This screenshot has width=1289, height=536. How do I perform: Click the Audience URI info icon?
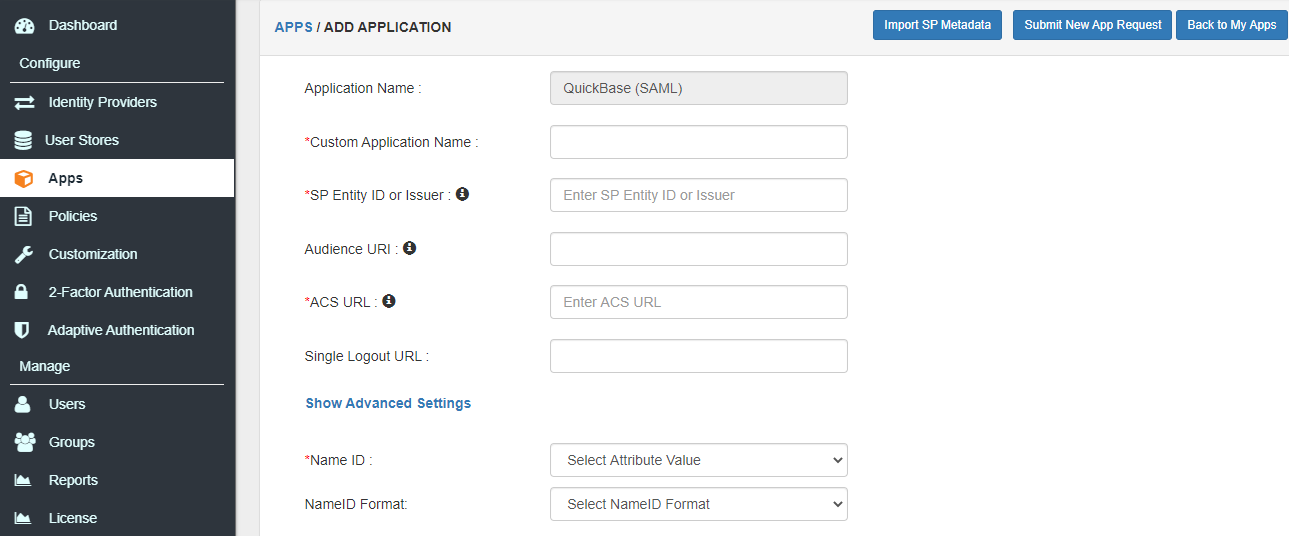click(x=409, y=248)
